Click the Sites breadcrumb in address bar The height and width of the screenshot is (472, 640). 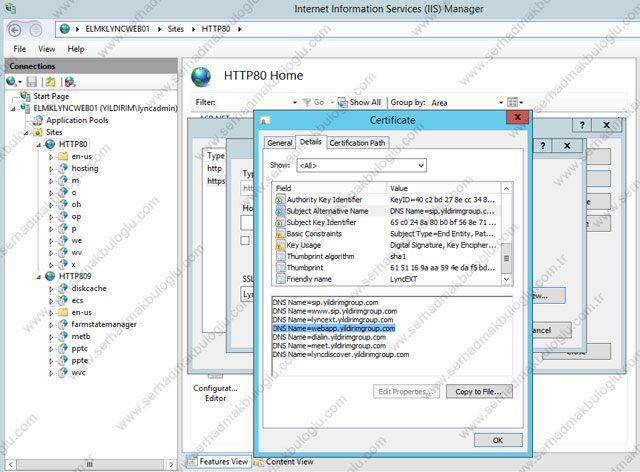tap(176, 29)
